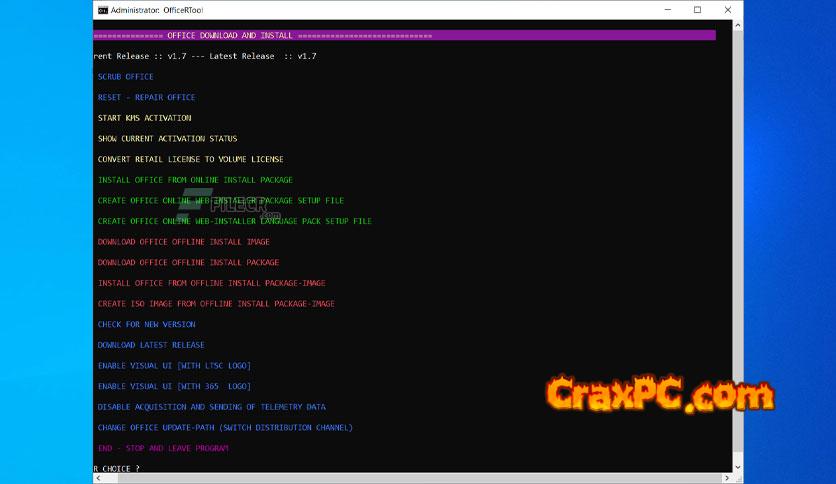The height and width of the screenshot is (484, 836).
Task: Click the command prompt icon in title bar
Action: [x=102, y=10]
